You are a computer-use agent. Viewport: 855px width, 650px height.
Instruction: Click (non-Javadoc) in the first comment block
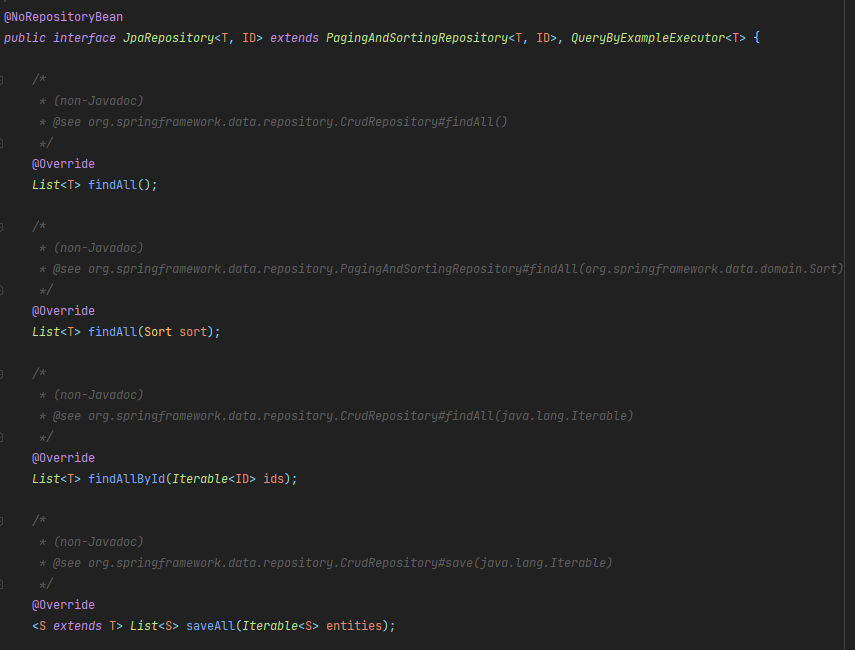(x=98, y=101)
